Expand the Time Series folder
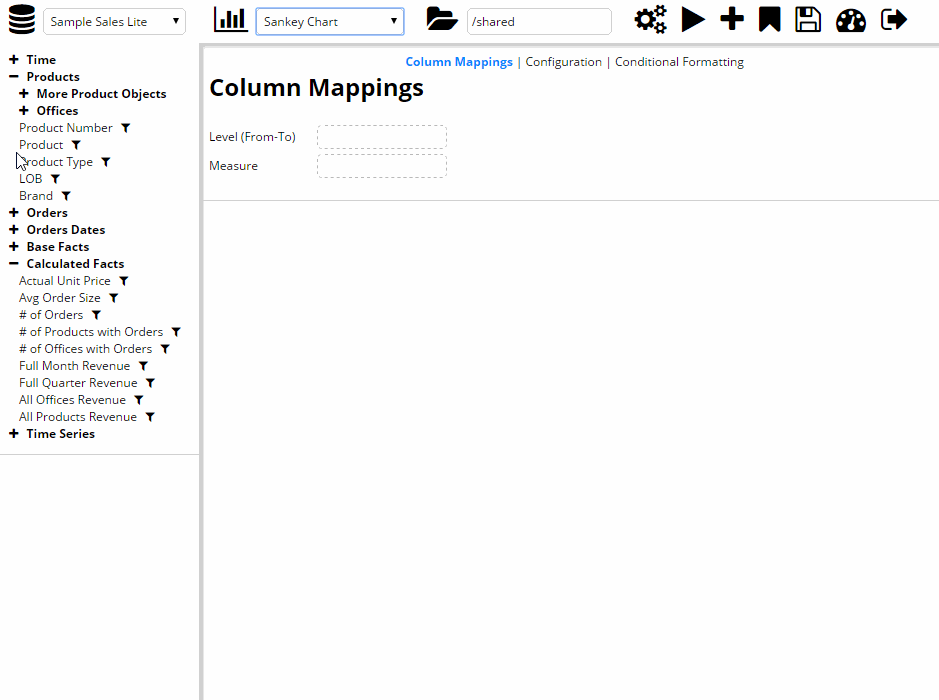The image size is (939, 700). click(x=14, y=434)
